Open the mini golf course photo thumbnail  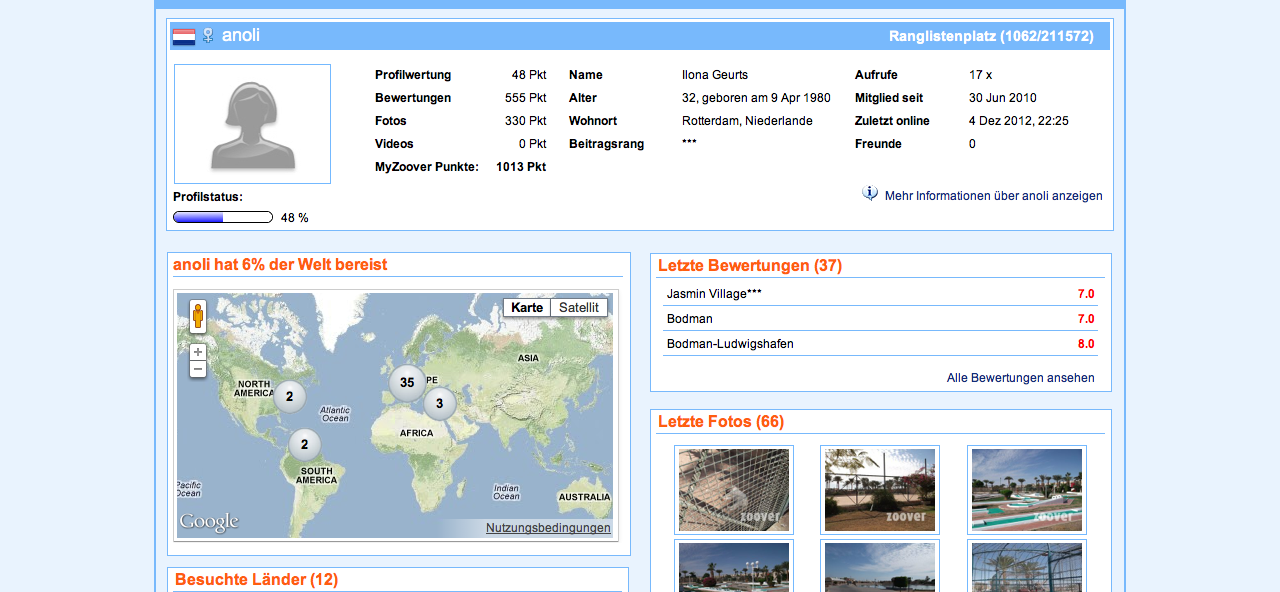click(x=1026, y=490)
